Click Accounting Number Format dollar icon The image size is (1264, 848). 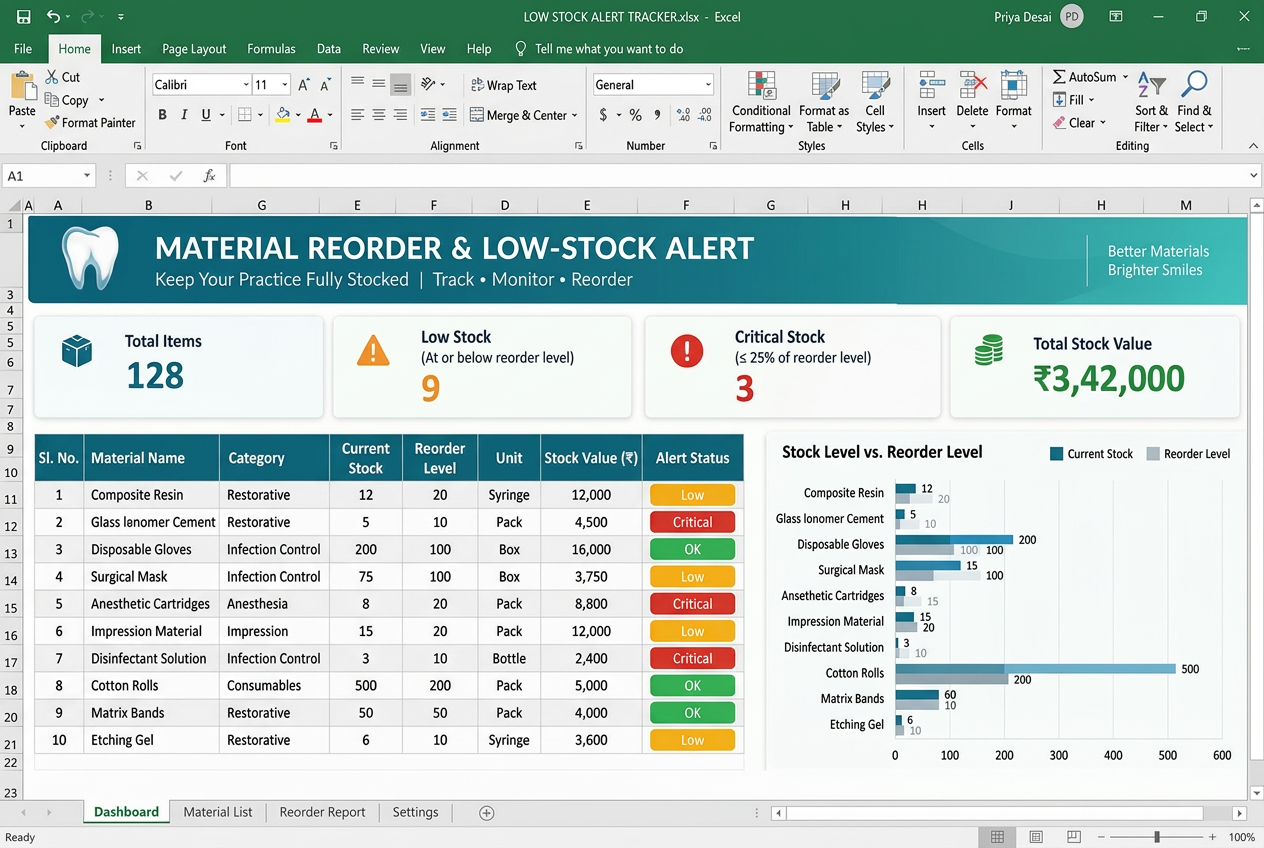coord(603,115)
